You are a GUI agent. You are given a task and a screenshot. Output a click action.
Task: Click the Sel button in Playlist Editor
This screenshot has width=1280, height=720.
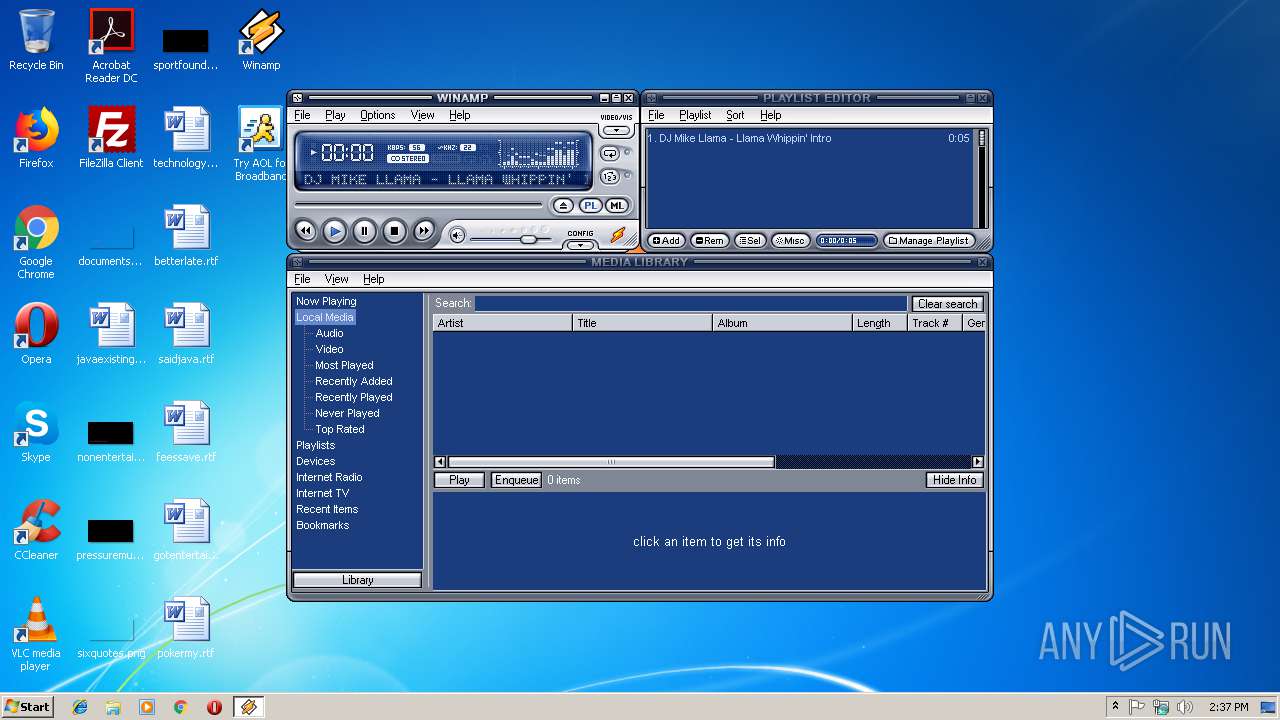point(749,240)
